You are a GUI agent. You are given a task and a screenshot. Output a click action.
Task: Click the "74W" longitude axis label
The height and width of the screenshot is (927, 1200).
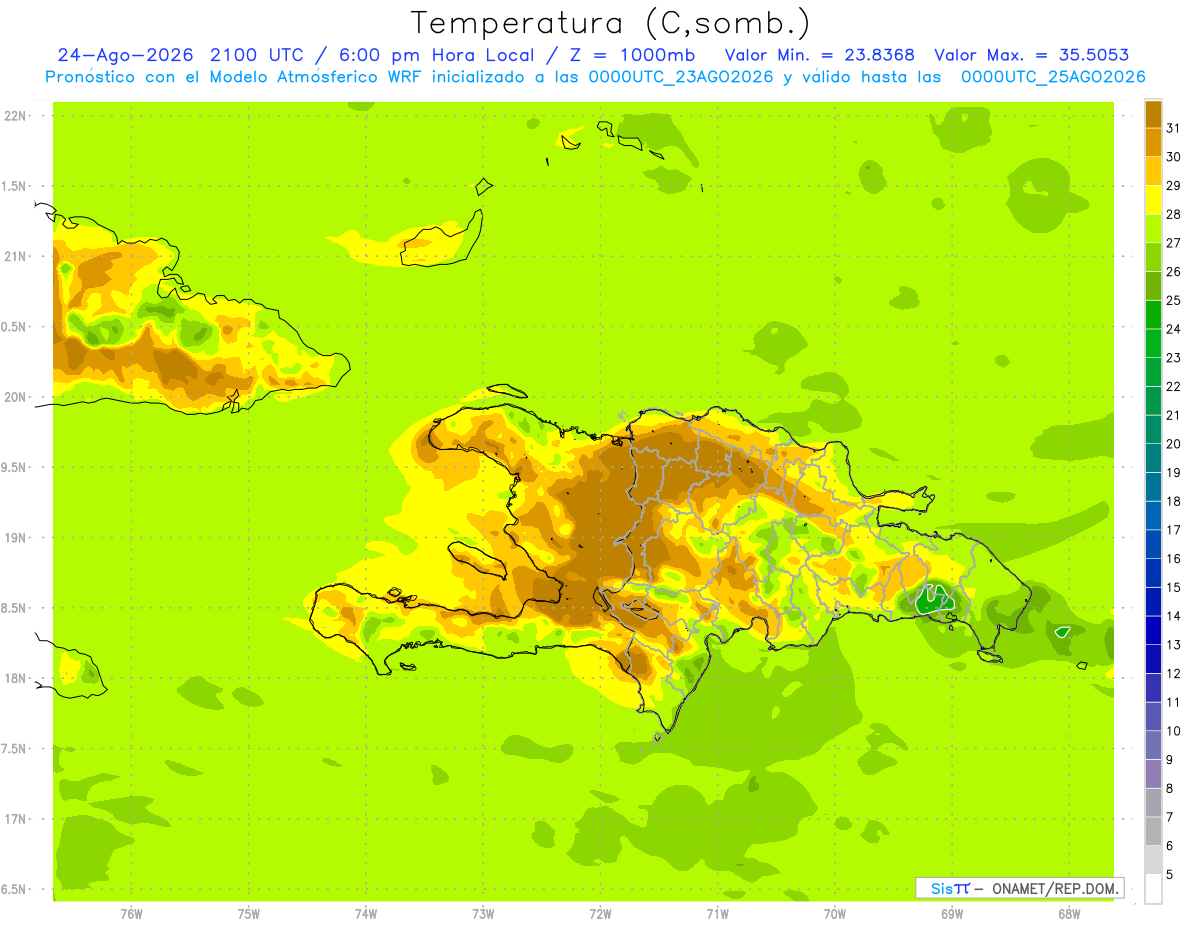[365, 914]
